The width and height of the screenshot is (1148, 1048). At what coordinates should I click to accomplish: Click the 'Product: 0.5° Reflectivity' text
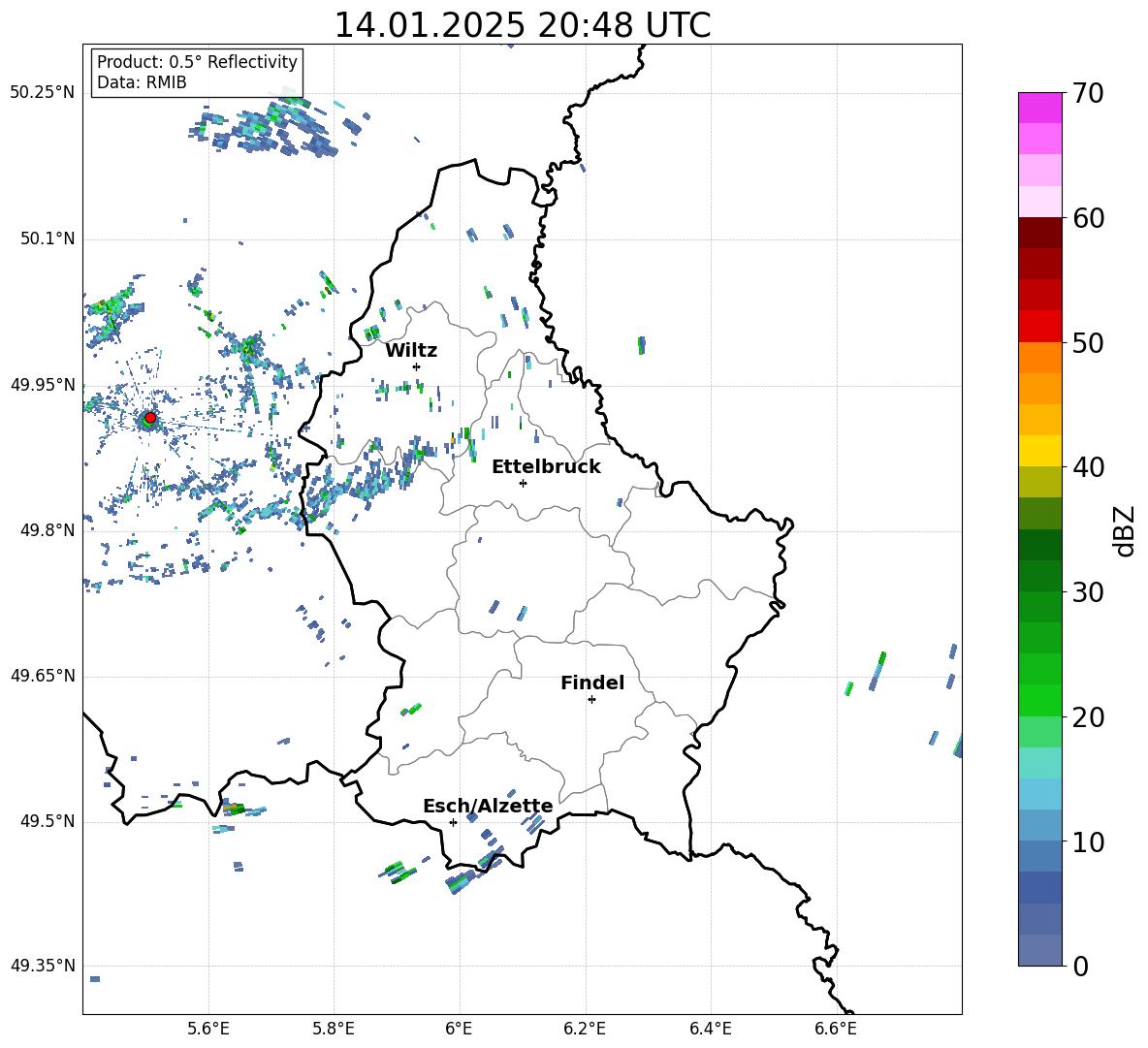click(197, 62)
